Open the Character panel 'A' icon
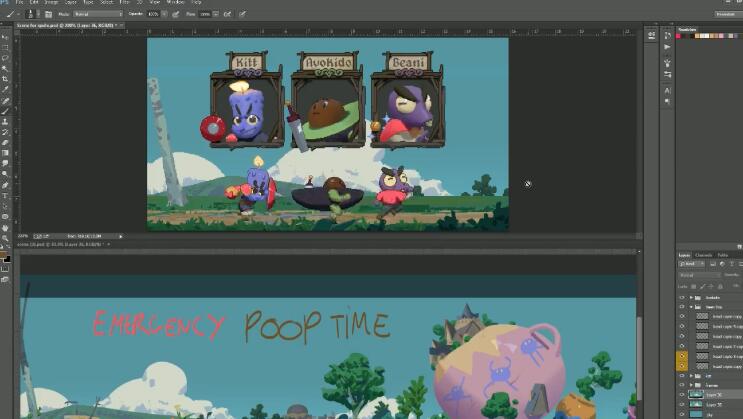 tap(668, 90)
